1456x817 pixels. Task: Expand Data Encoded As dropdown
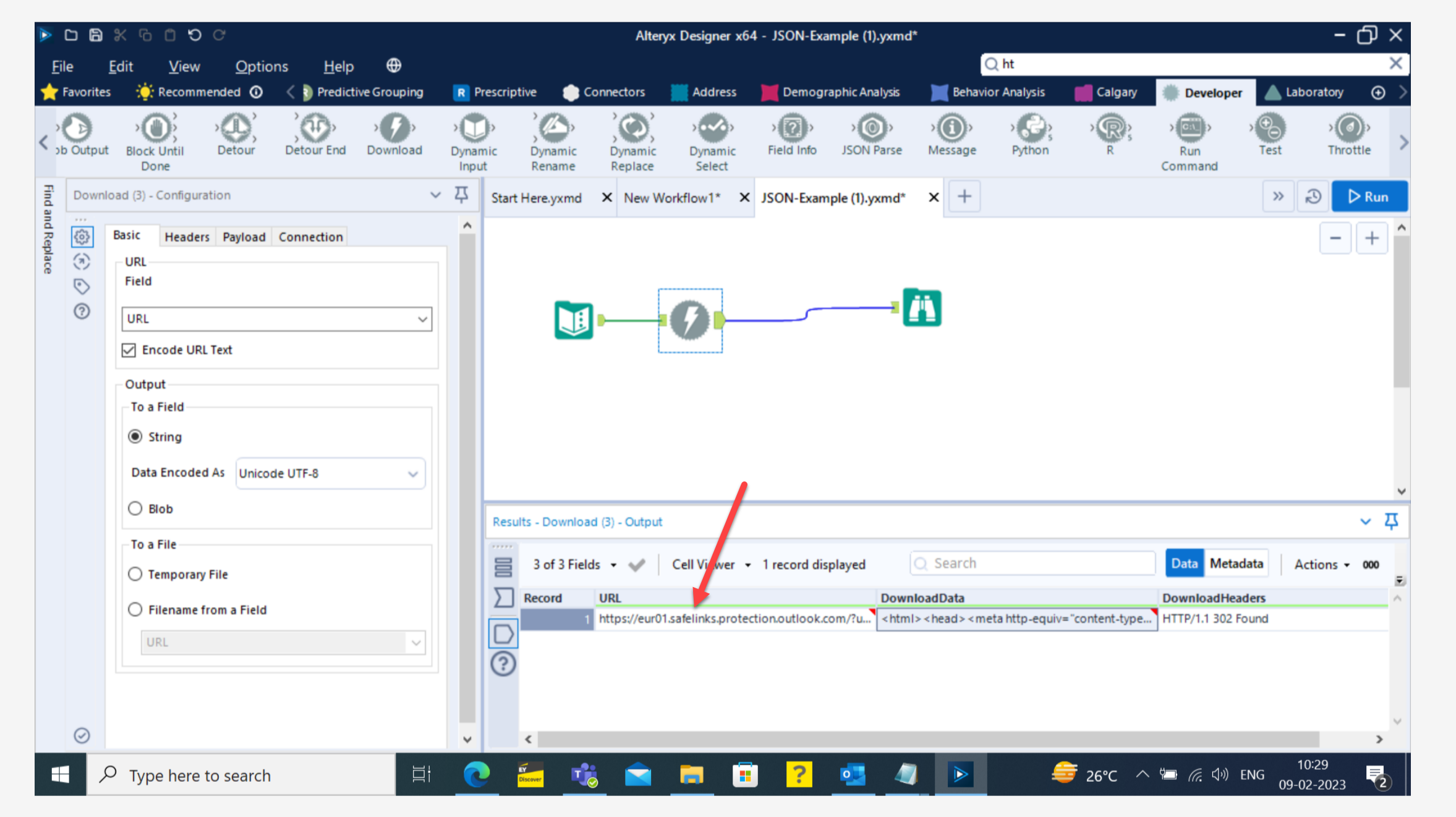tap(330, 473)
